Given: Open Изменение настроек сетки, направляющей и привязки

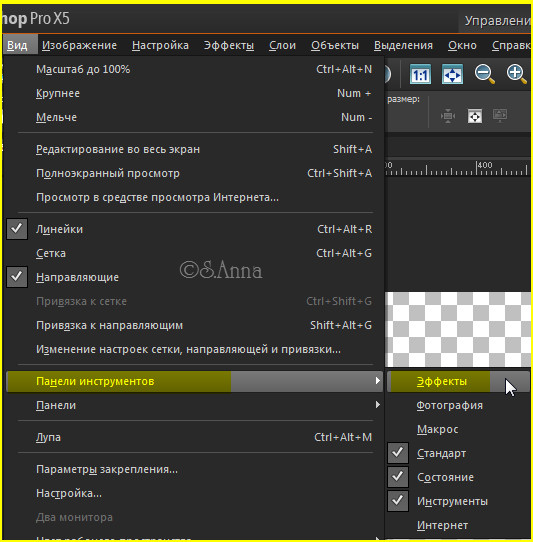Looking at the screenshot, I should coord(195,349).
